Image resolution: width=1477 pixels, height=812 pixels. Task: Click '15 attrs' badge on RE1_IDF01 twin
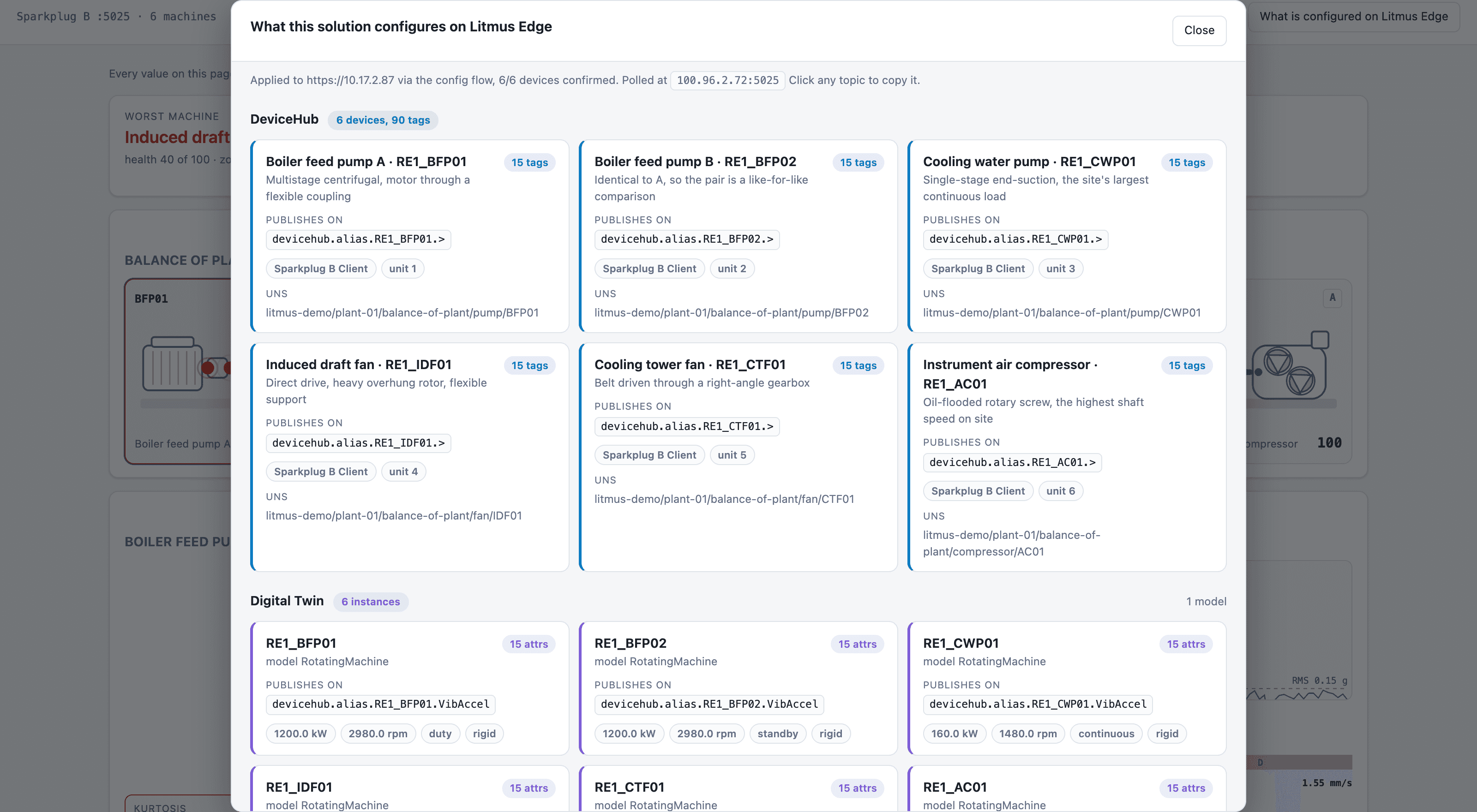click(528, 788)
